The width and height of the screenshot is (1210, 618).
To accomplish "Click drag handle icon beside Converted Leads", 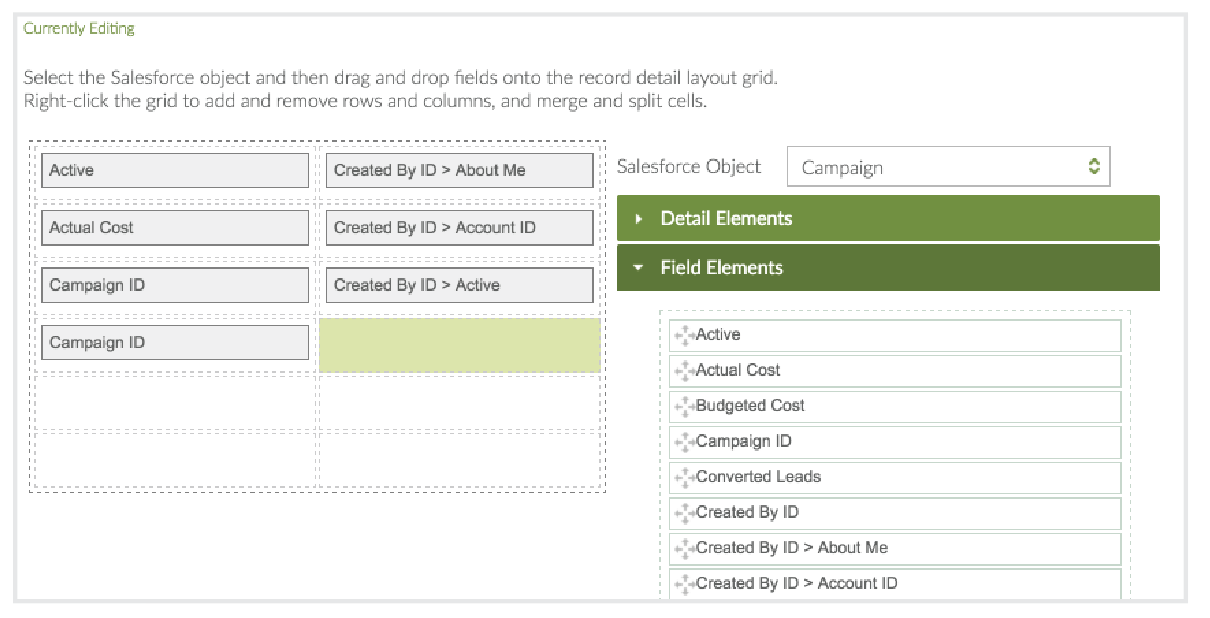I will coord(684,478).
